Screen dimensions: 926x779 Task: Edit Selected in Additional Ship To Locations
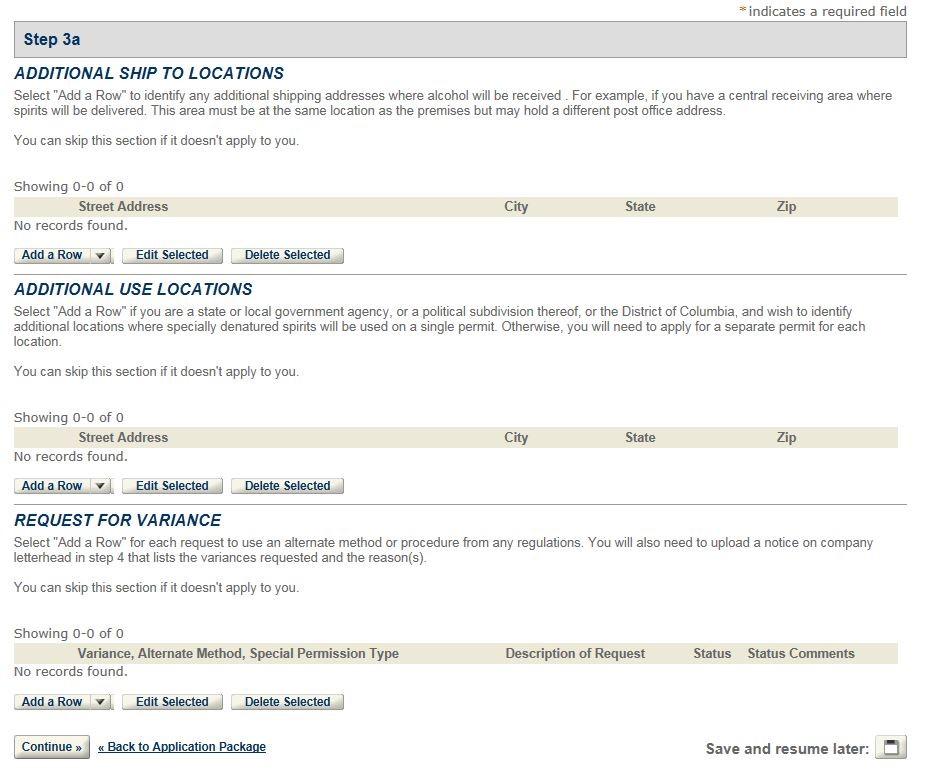[172, 255]
